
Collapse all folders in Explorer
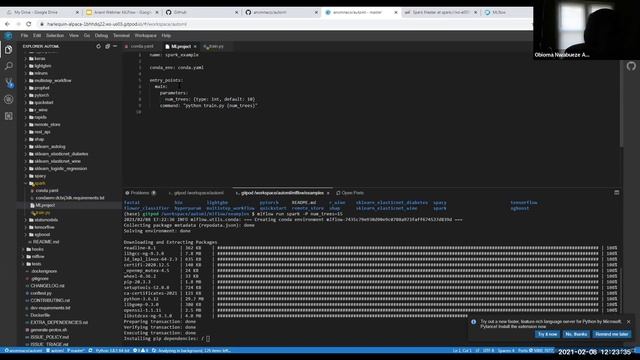click(x=107, y=47)
